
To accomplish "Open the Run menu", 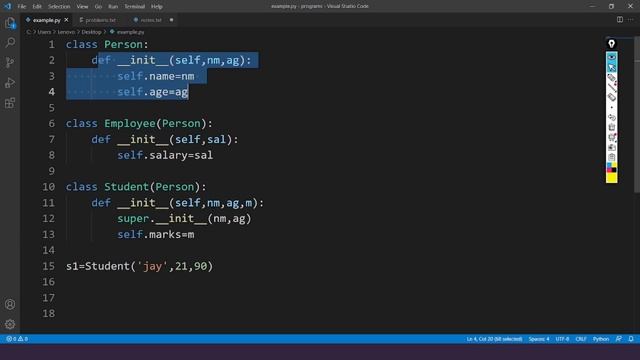I will point(113,7).
